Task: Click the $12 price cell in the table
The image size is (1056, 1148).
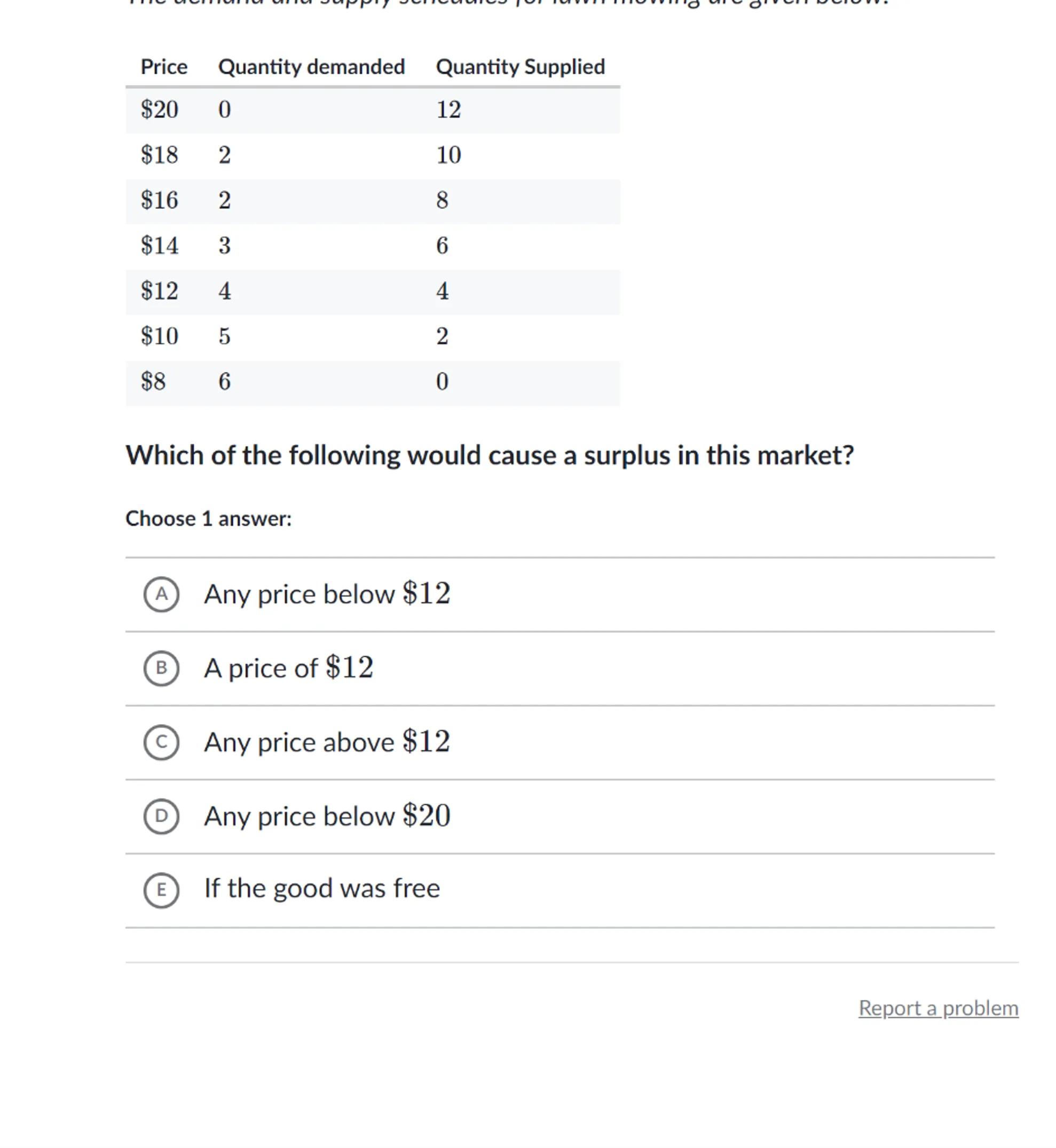Action: click(x=160, y=291)
